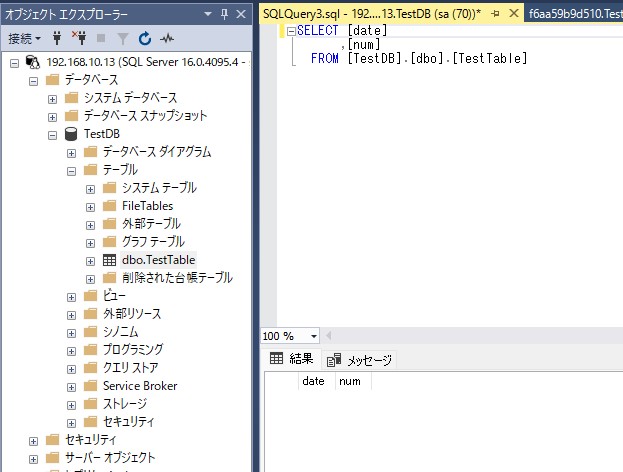Expand the プログラミング folder

tap(72, 351)
